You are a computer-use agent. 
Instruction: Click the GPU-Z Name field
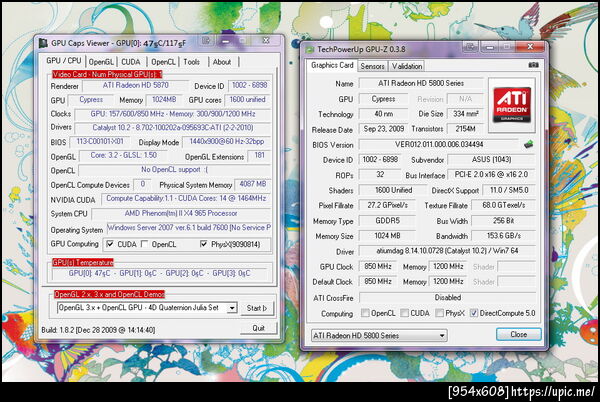click(421, 83)
